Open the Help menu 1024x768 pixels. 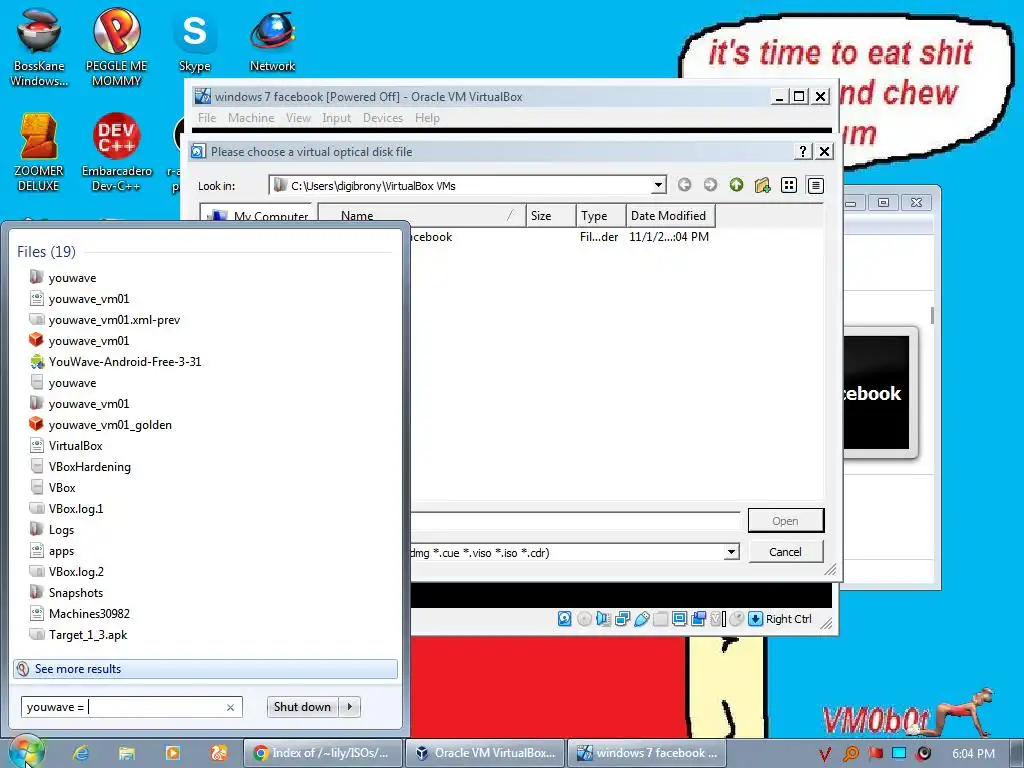coord(427,118)
